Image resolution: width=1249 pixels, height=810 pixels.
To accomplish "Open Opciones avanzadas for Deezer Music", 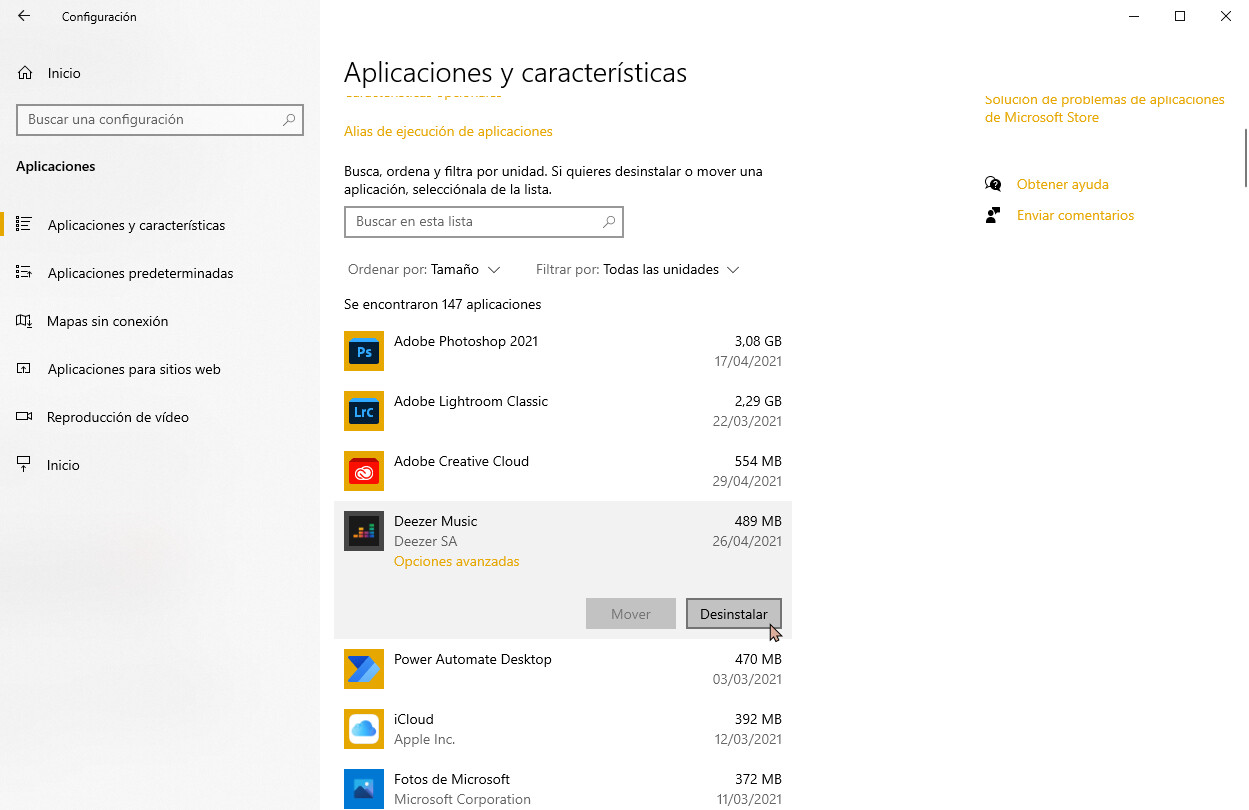I will [x=457, y=561].
